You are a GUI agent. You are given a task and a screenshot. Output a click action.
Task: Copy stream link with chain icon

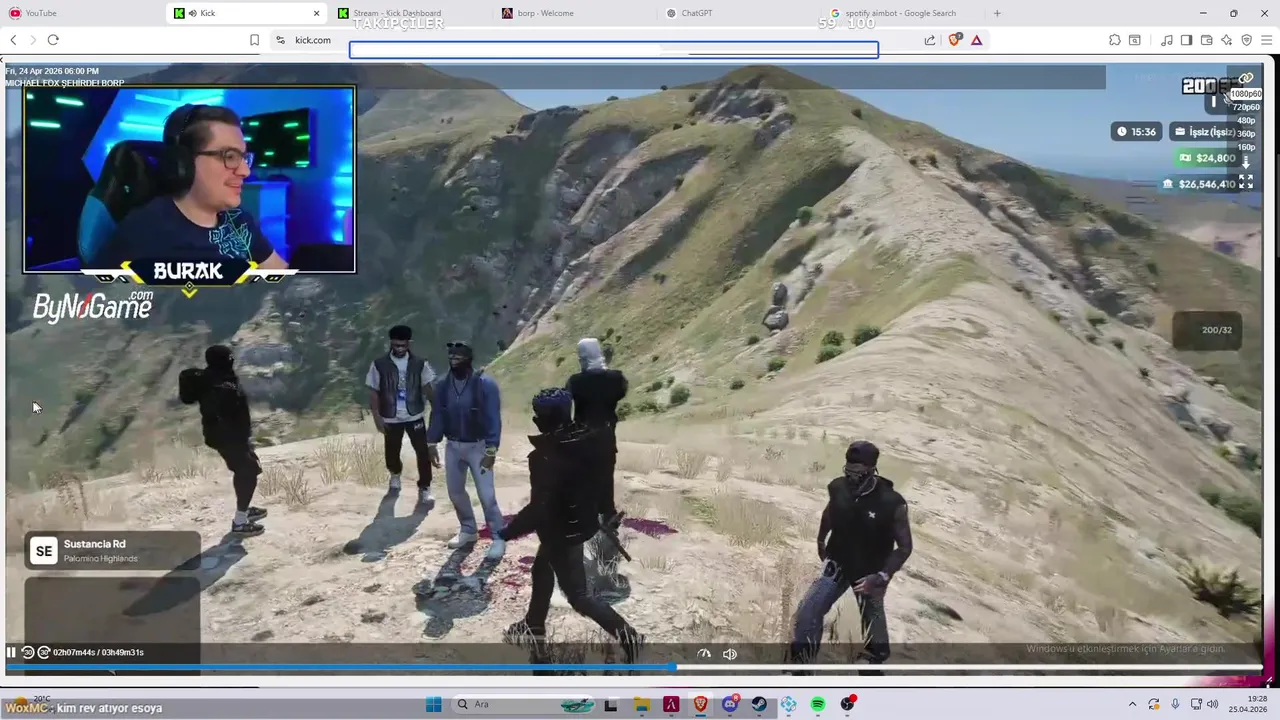click(1246, 78)
